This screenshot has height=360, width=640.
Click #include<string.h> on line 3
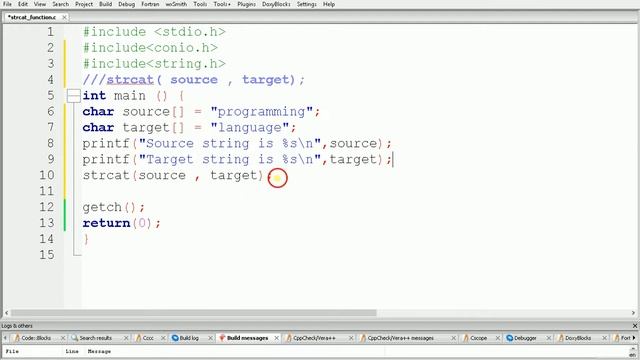tap(154, 64)
